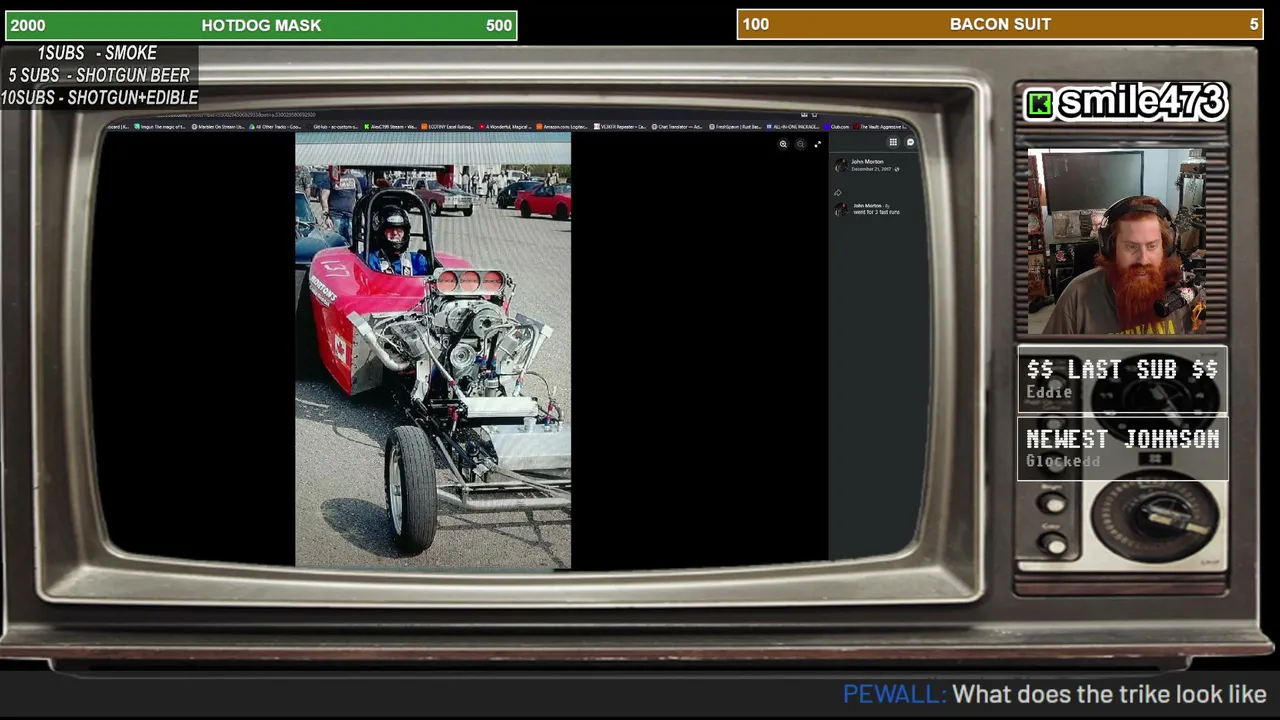
Task: Open the commenter's avatar beside 'went for 3 fast runs'
Action: tap(841, 209)
